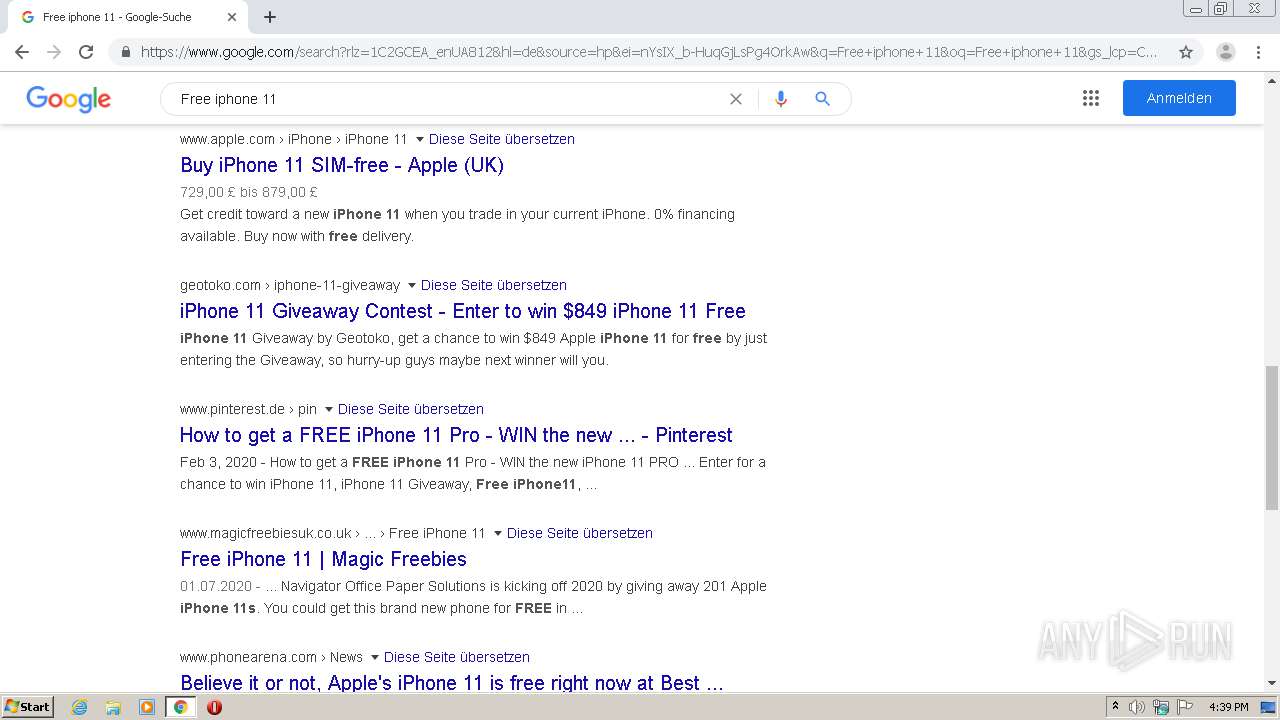This screenshot has width=1280, height=720.
Task: Click in the Google search input field
Action: click(x=450, y=99)
